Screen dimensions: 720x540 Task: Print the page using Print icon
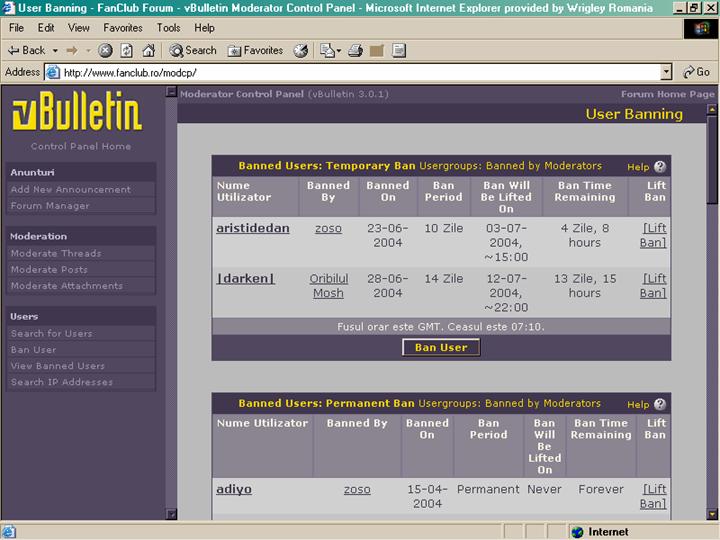(x=355, y=51)
